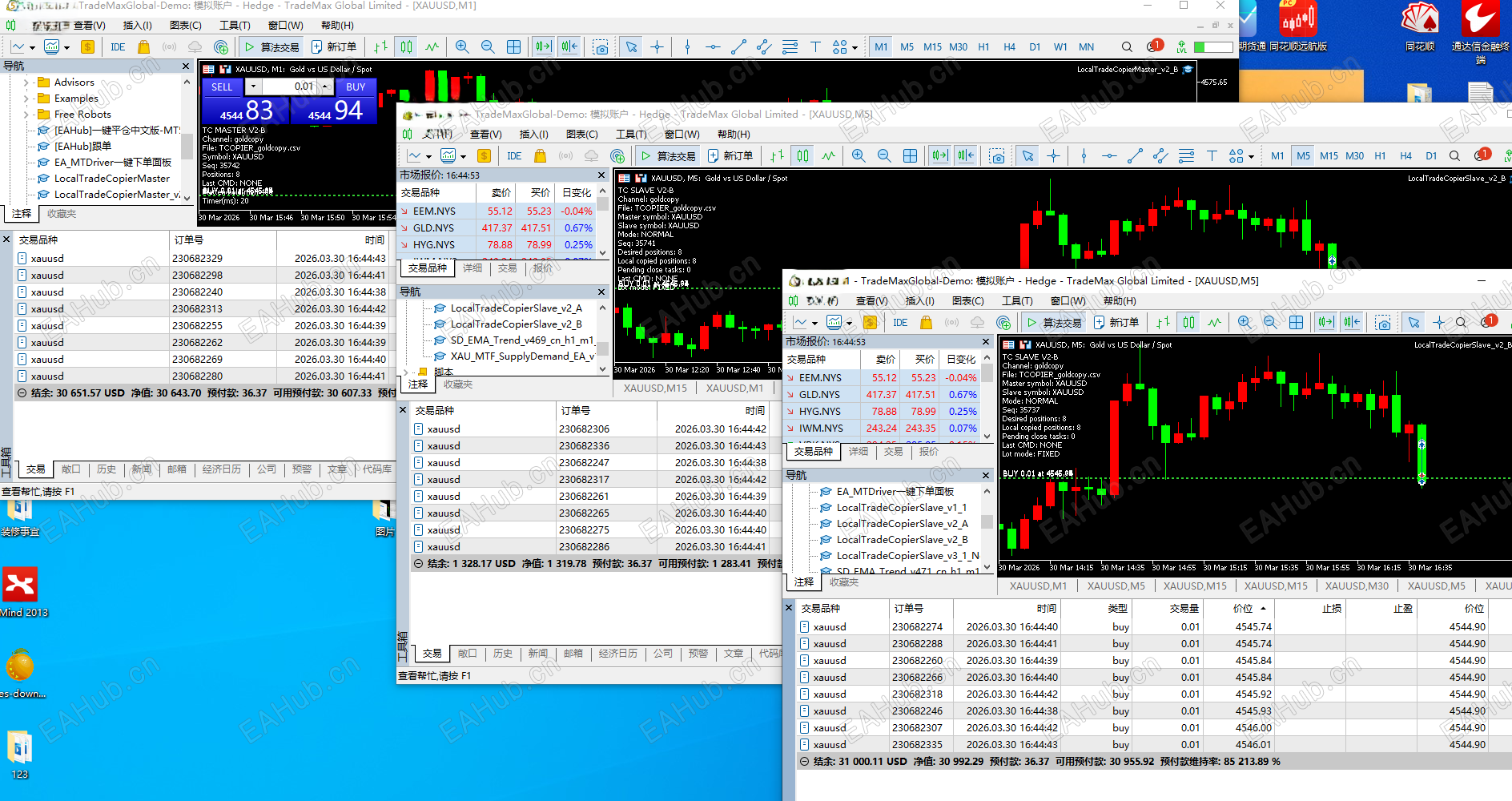
Task: Toggle 算法交易 in the XAUUSD,M1 terminal
Action: (x=271, y=47)
